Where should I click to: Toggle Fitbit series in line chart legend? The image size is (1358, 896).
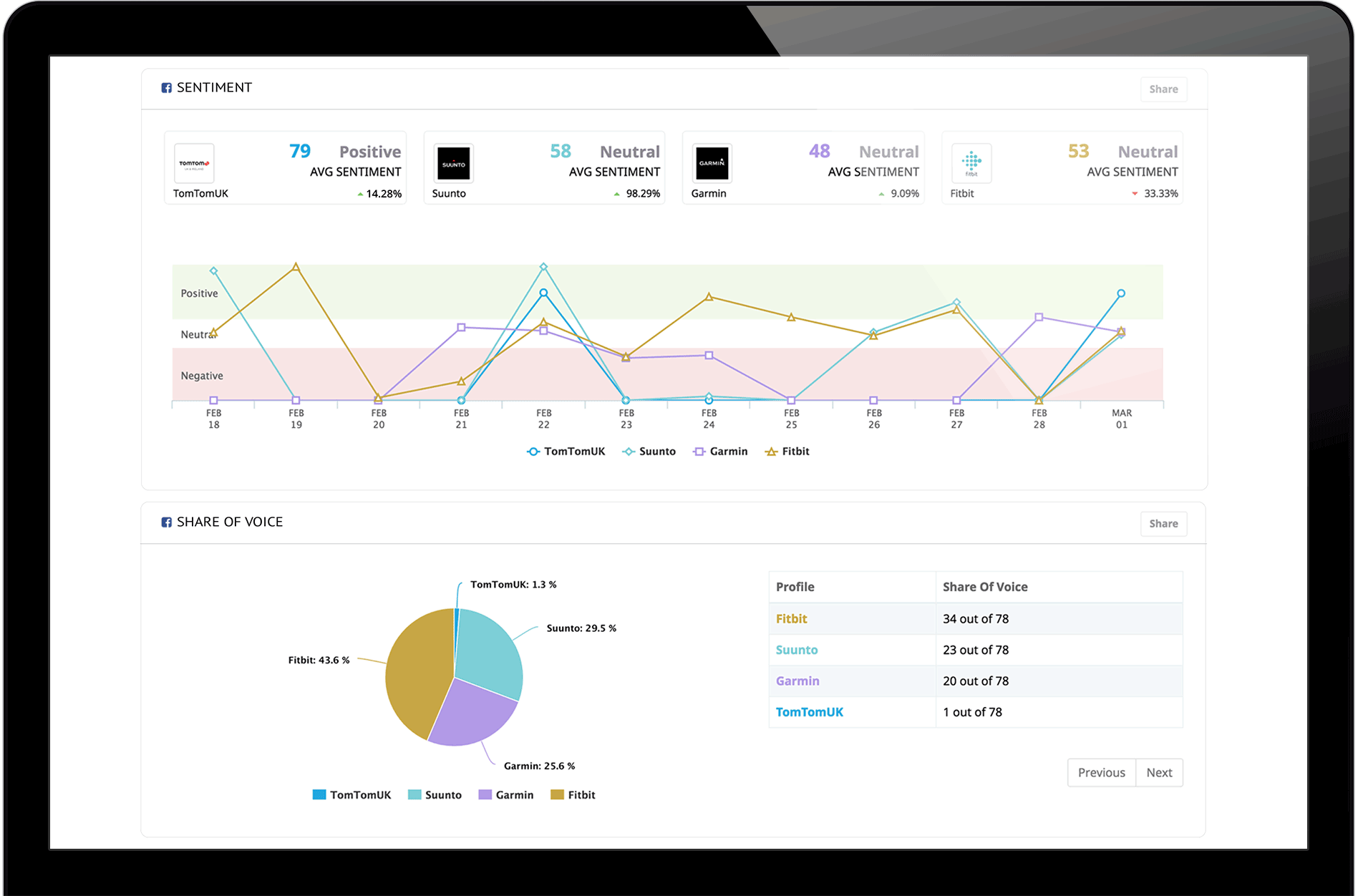787,452
